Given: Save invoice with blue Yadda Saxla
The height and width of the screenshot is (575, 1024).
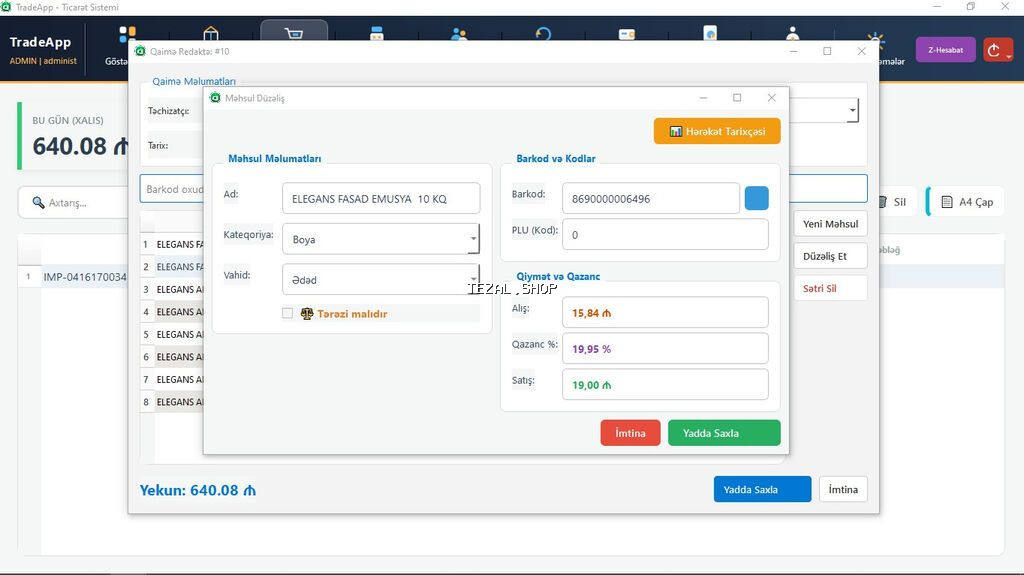Looking at the screenshot, I should 762,489.
